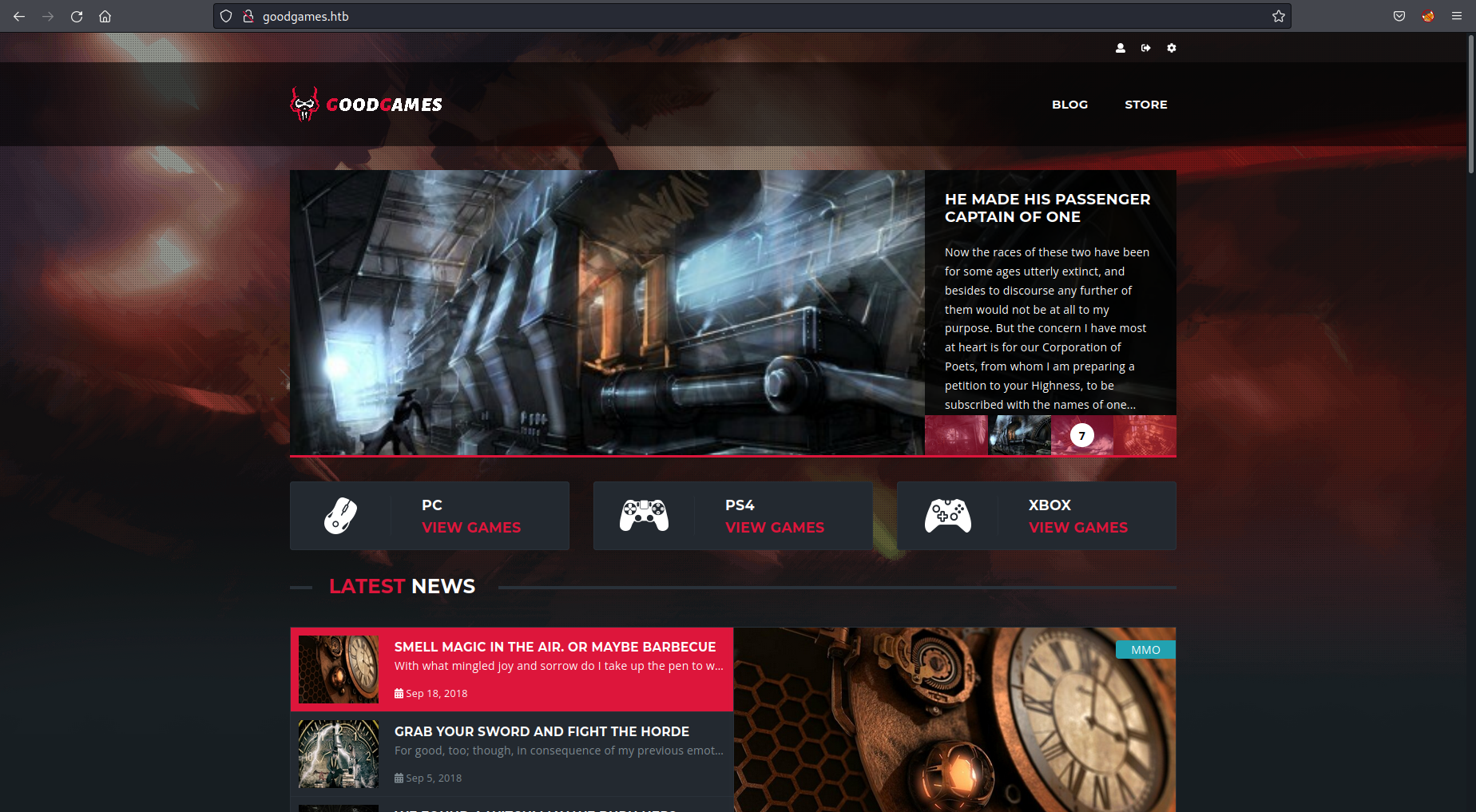Click the Xbox controller icon

[948, 516]
